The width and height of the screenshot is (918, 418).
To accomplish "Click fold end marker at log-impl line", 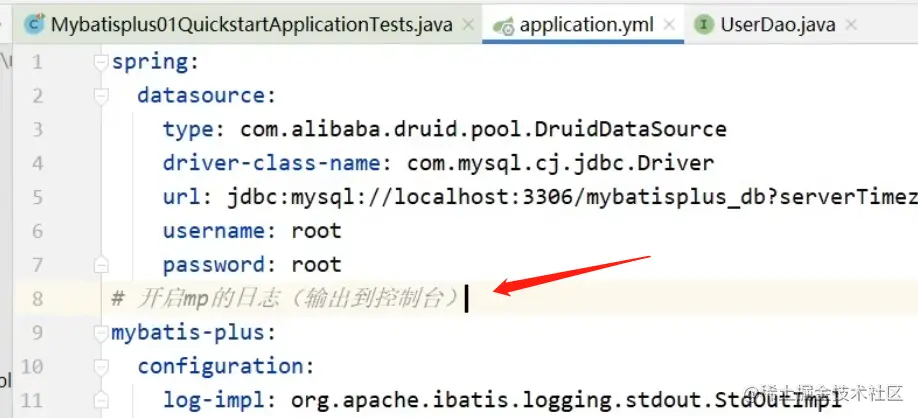I will (x=101, y=401).
